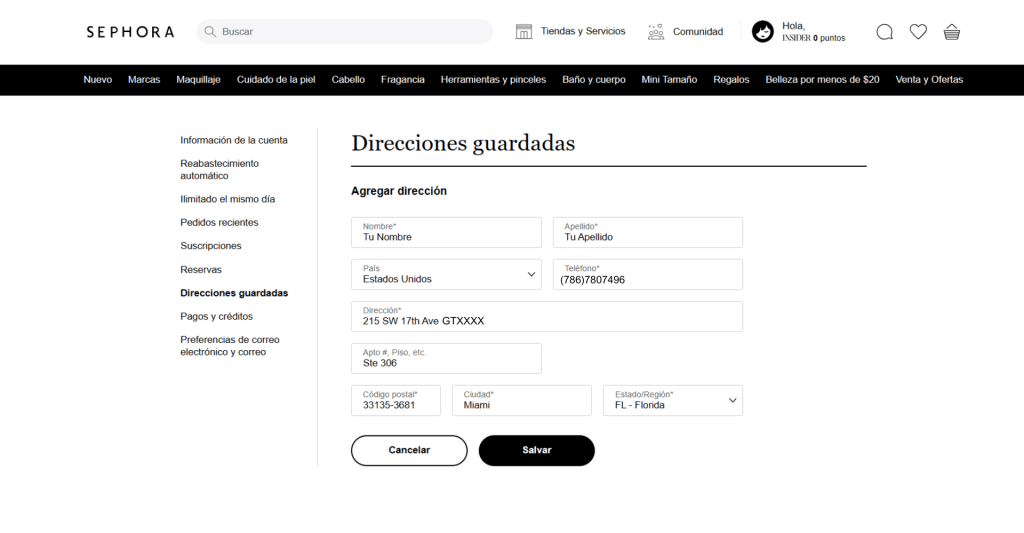The image size is (1024, 533).
Task: Open Reservas link
Action: coord(200,269)
